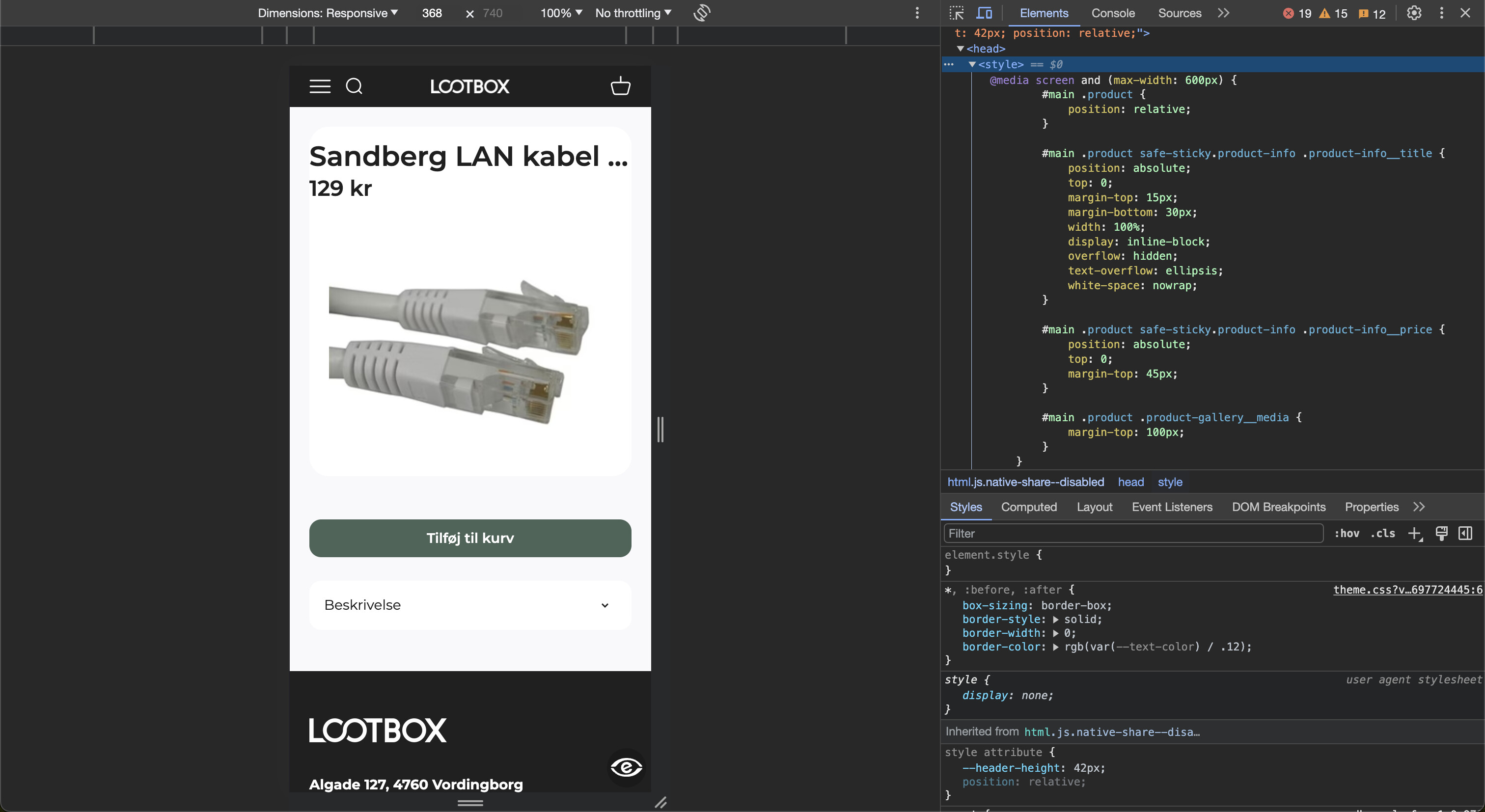Open the theme.css source link

[1407, 590]
